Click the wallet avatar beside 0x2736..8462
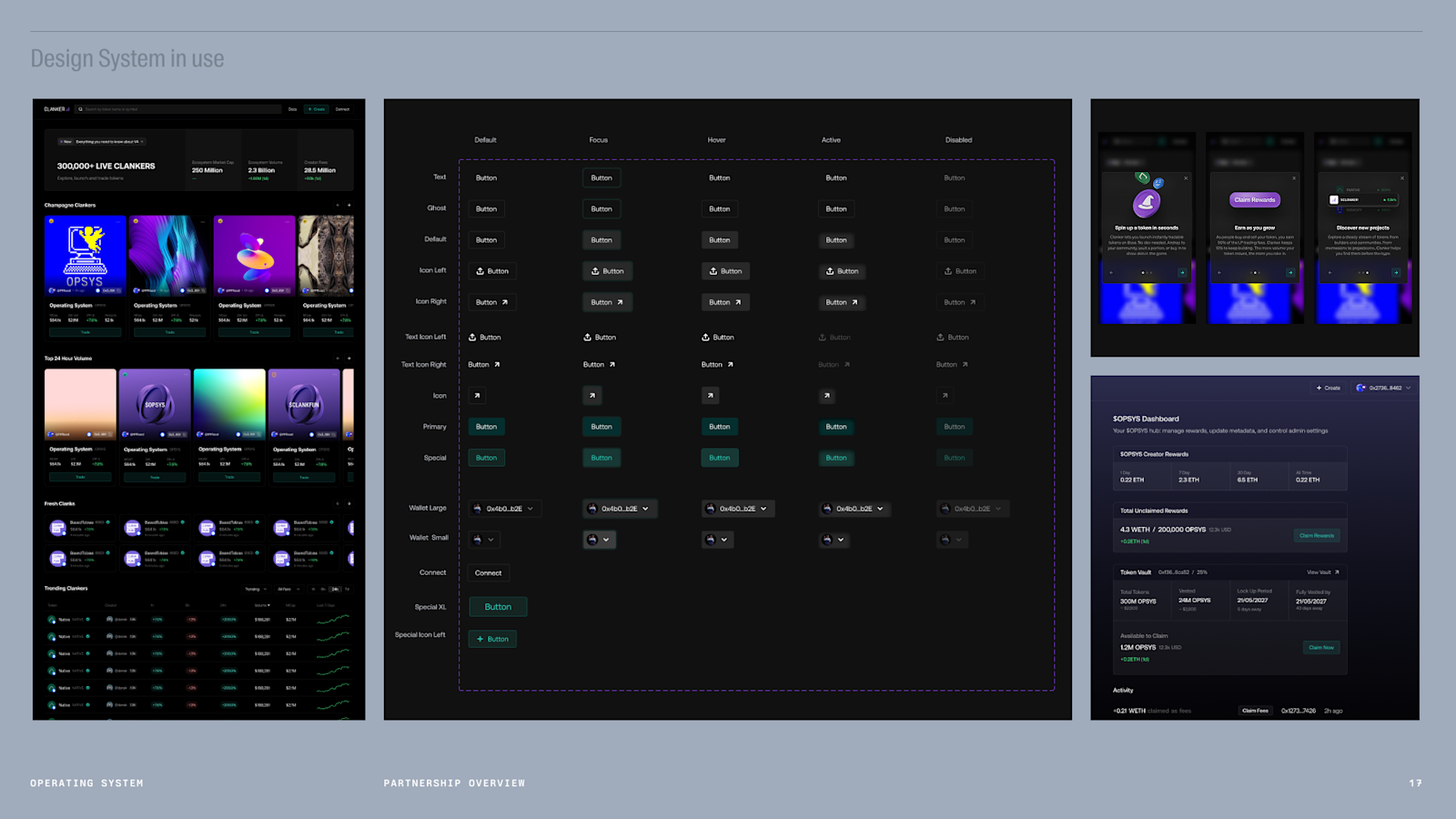1456x819 pixels. [x=1361, y=388]
